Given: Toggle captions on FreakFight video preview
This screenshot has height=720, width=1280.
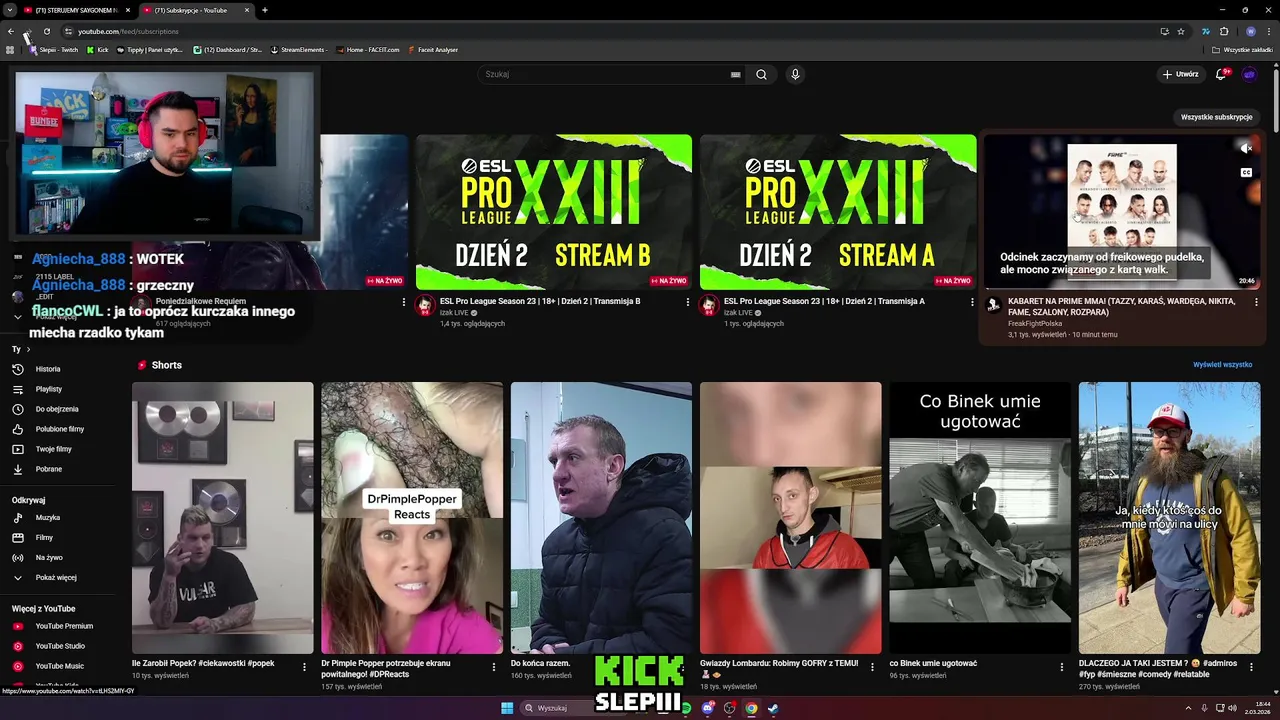Looking at the screenshot, I should [x=1246, y=172].
